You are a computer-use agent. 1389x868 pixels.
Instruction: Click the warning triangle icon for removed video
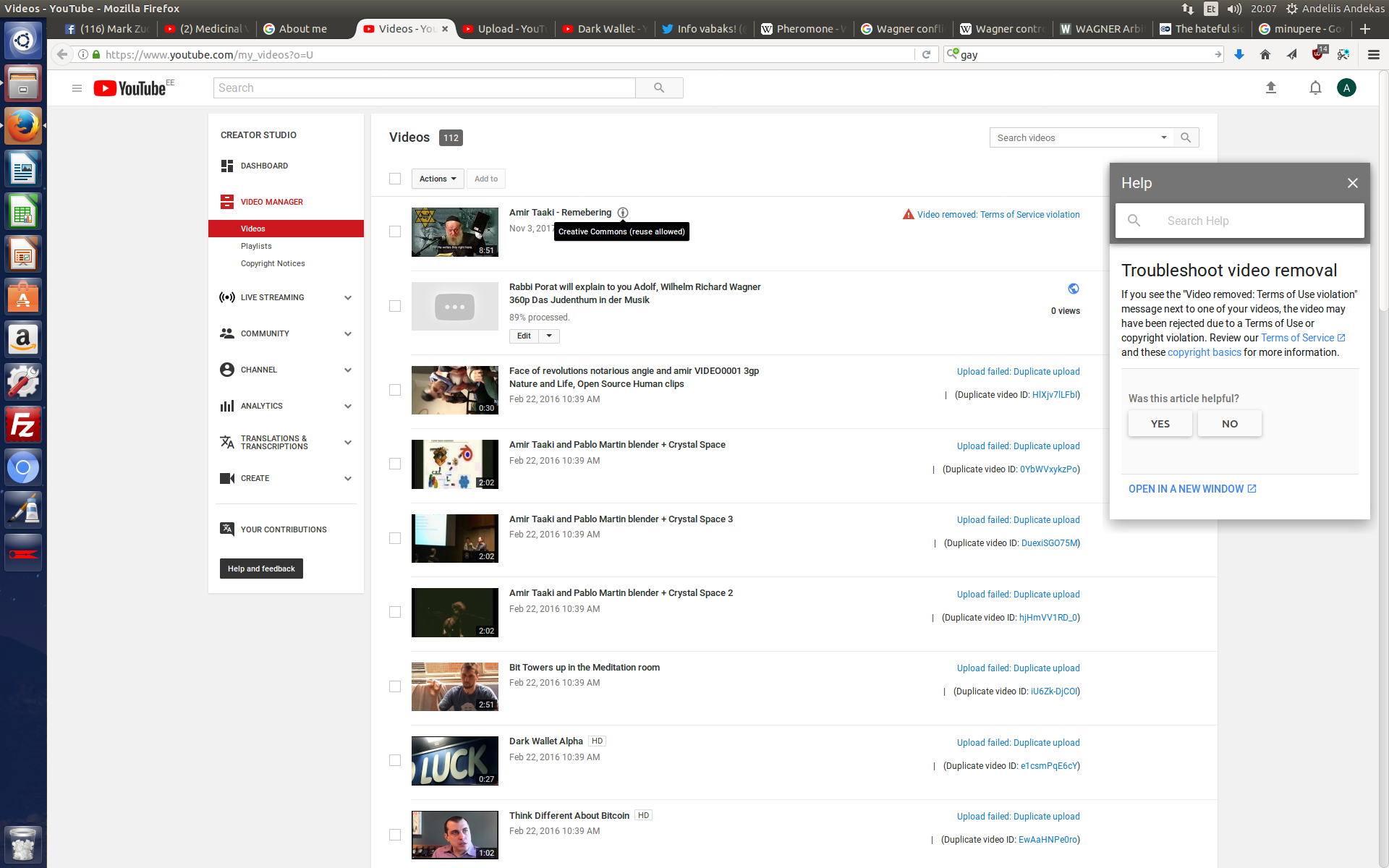click(908, 214)
